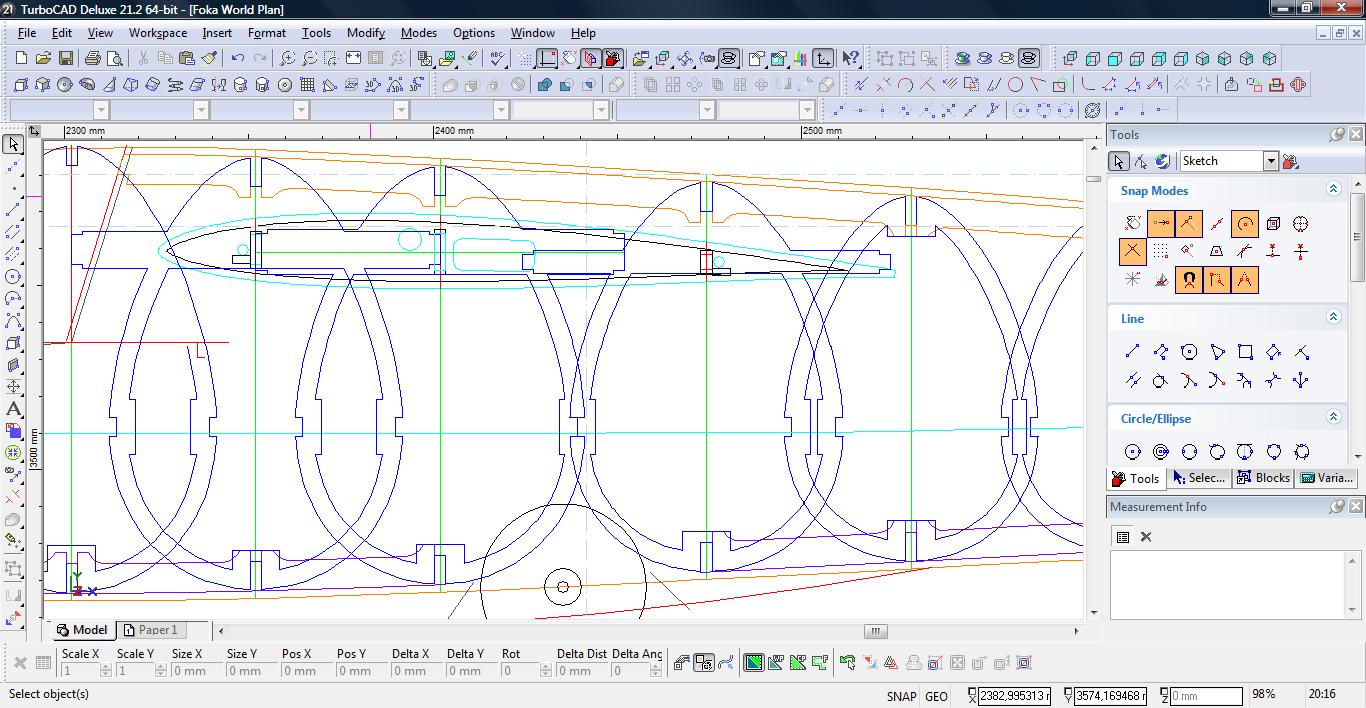Click the Print icon in toolbar
The height and width of the screenshot is (708, 1366).
93,59
